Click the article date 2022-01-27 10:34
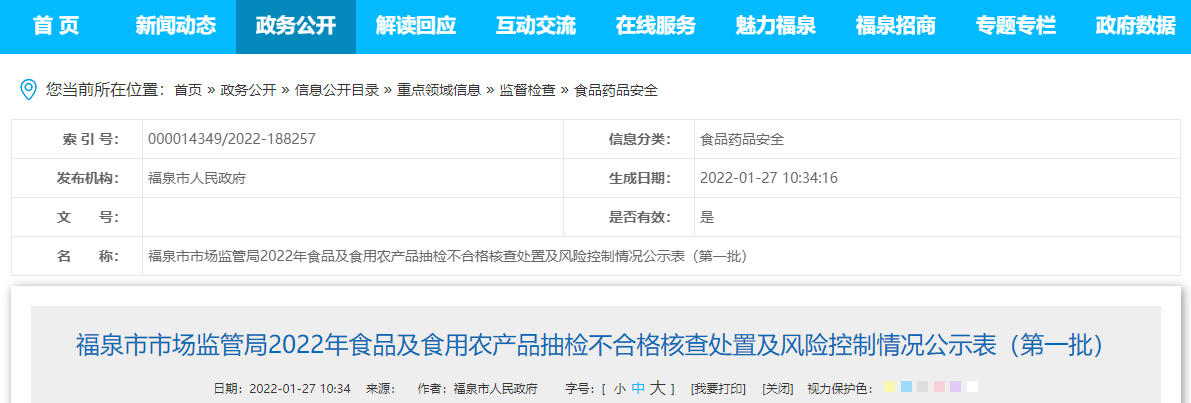Screen dimensions: 1191x403 coord(299,389)
